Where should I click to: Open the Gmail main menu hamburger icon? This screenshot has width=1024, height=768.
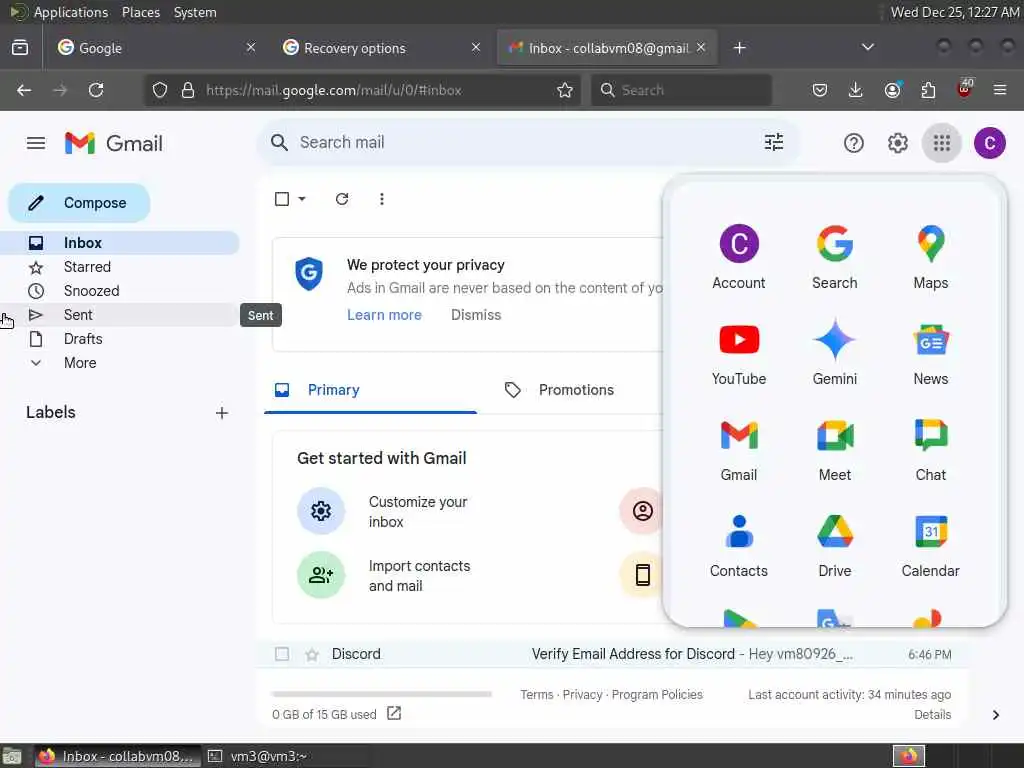click(36, 143)
